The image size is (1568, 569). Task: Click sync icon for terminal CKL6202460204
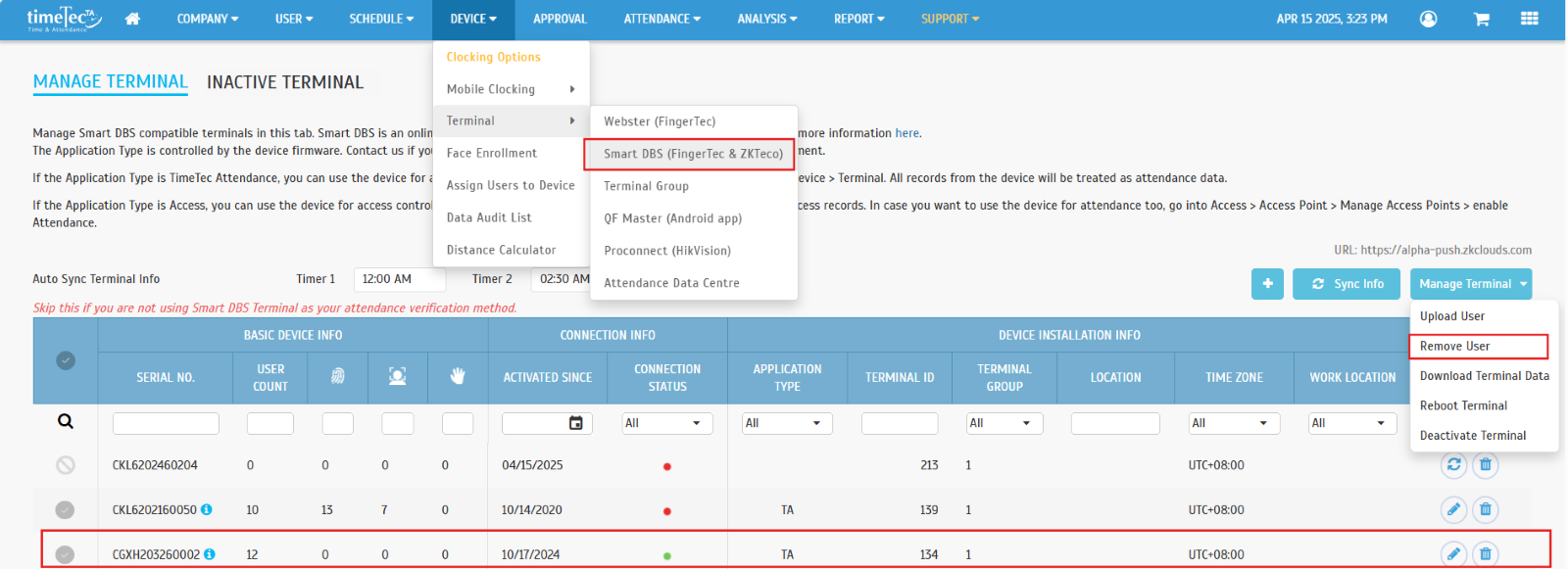pyautogui.click(x=1453, y=464)
